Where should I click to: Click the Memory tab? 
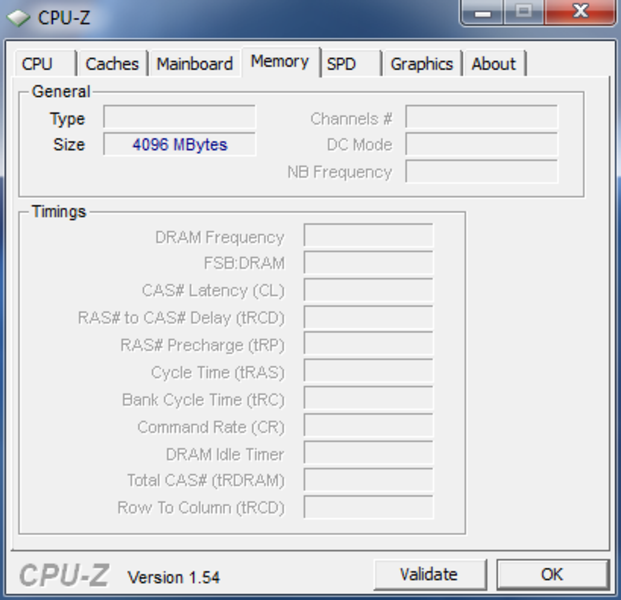coord(280,61)
